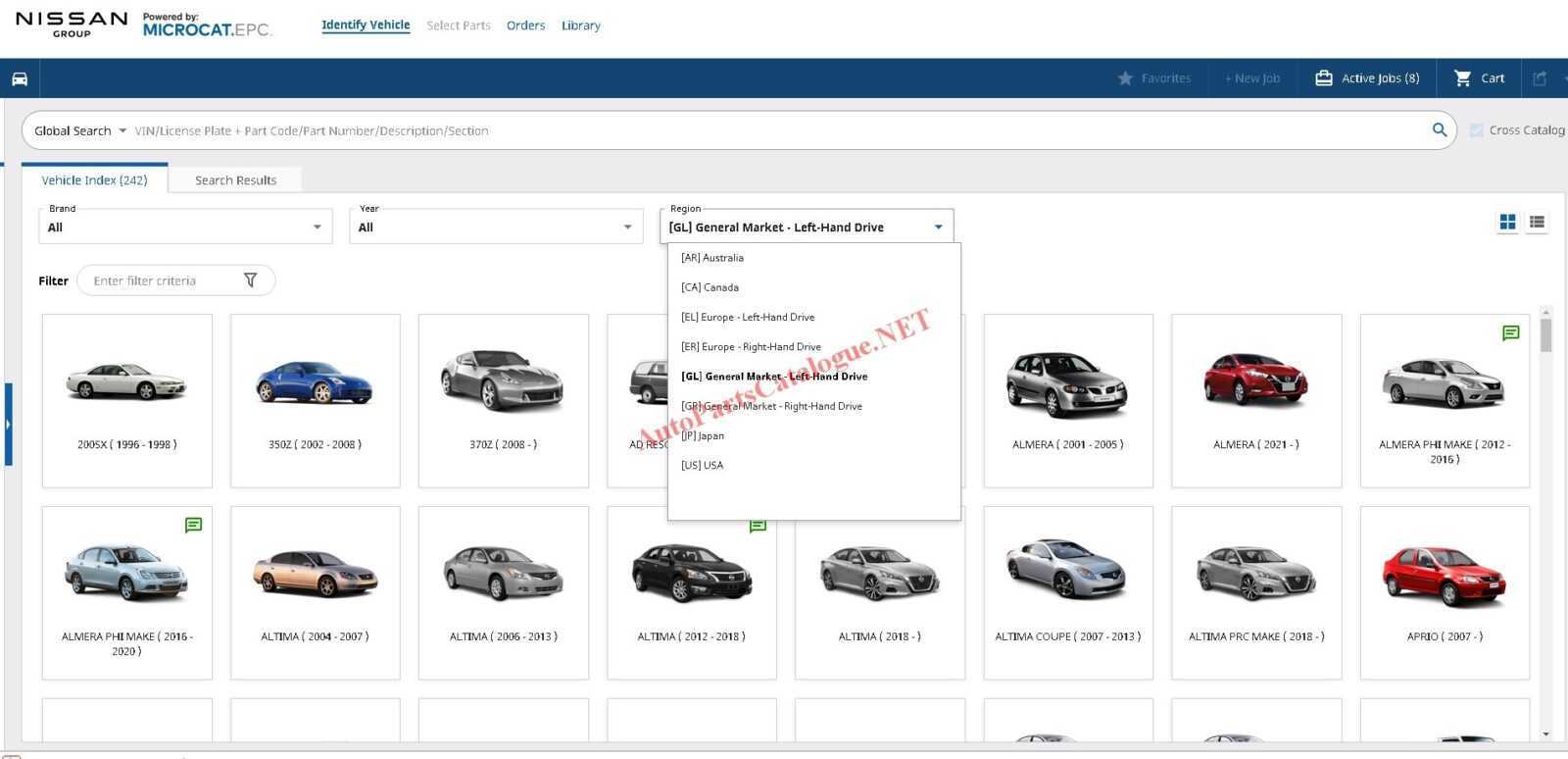Screen dimensions: 1568x759
Task: Click the filter funnel icon
Action: click(x=250, y=280)
